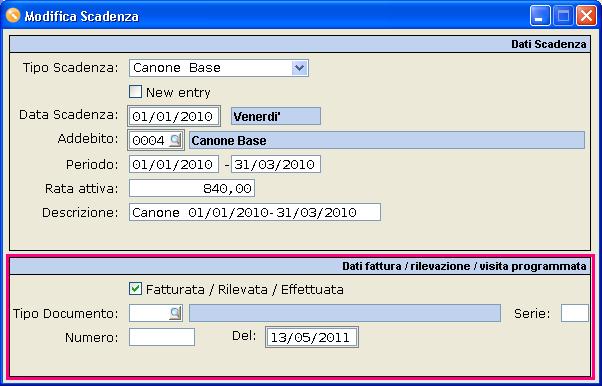Click the Canone Base addebito description
Image resolution: width=602 pixels, height=386 pixels.
coord(387,140)
